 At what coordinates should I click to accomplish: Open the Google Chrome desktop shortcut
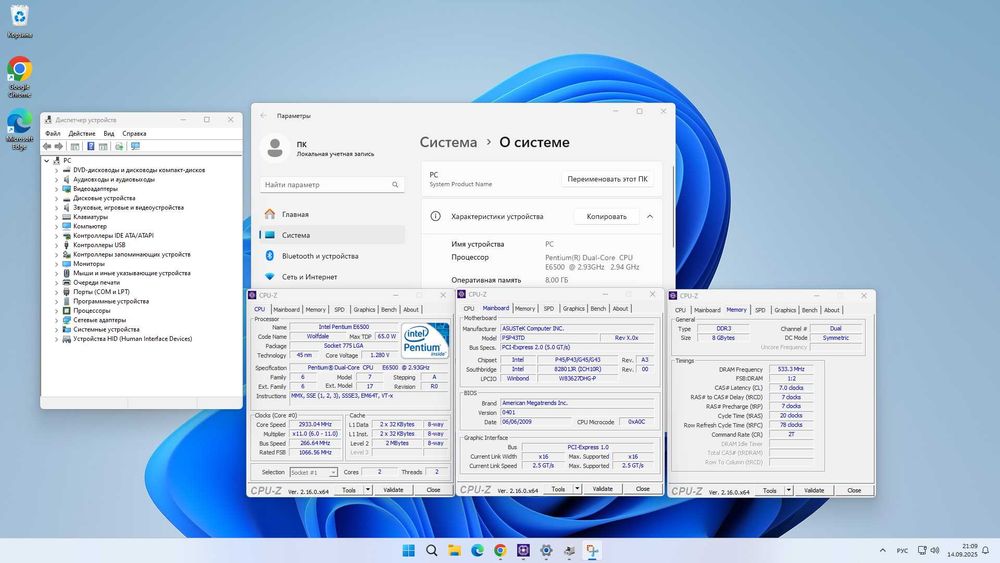[20, 77]
